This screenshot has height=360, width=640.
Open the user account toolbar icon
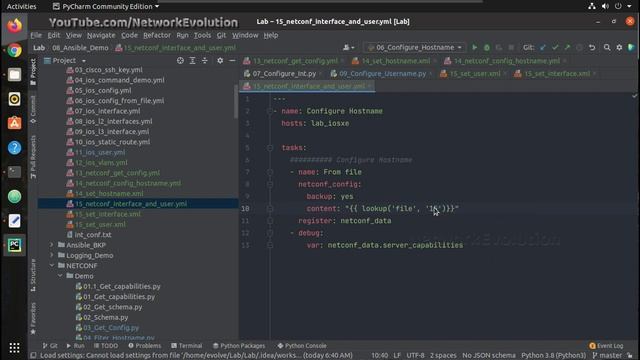click(348, 47)
